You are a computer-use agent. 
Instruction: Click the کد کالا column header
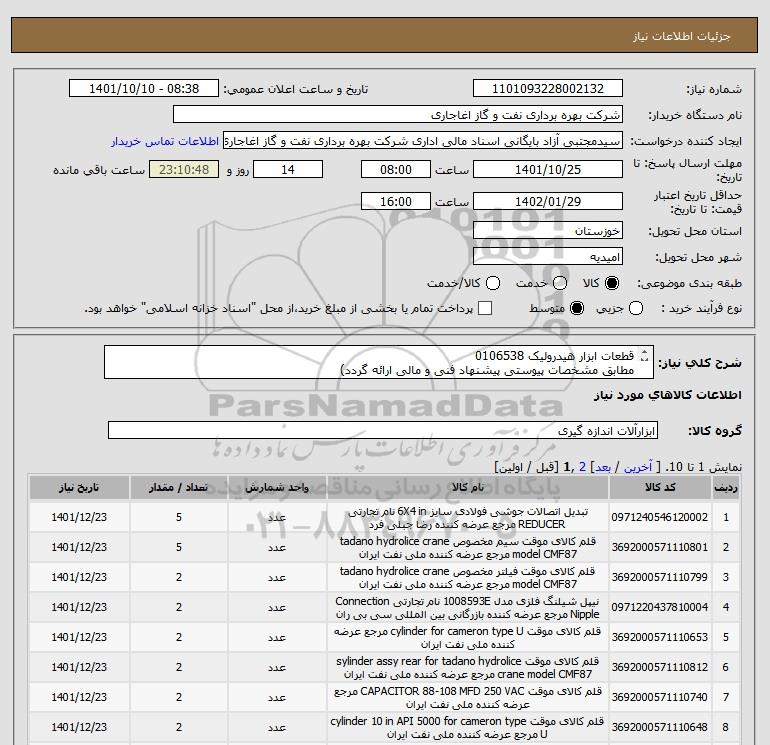click(x=660, y=488)
